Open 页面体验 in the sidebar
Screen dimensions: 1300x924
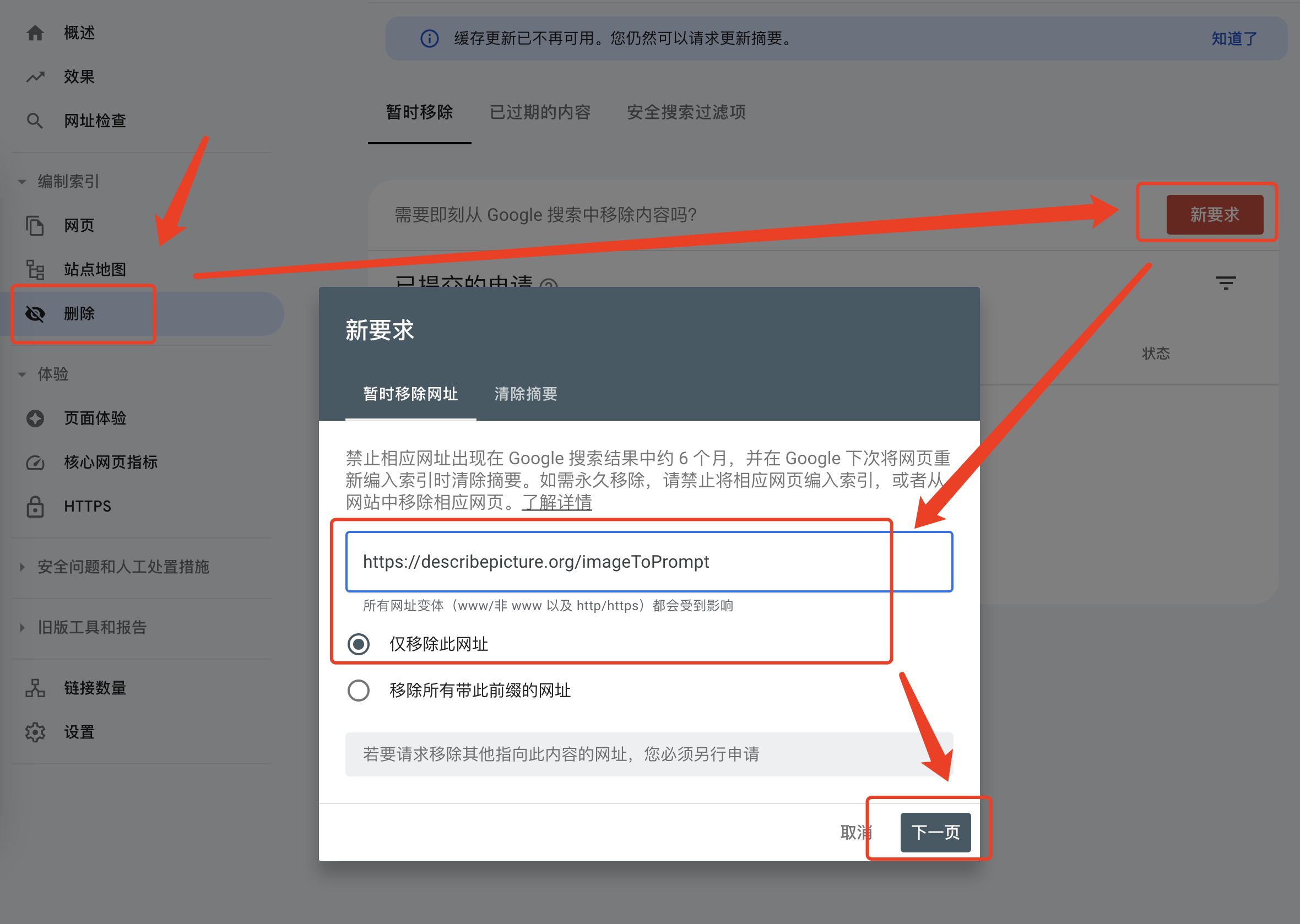pos(95,418)
